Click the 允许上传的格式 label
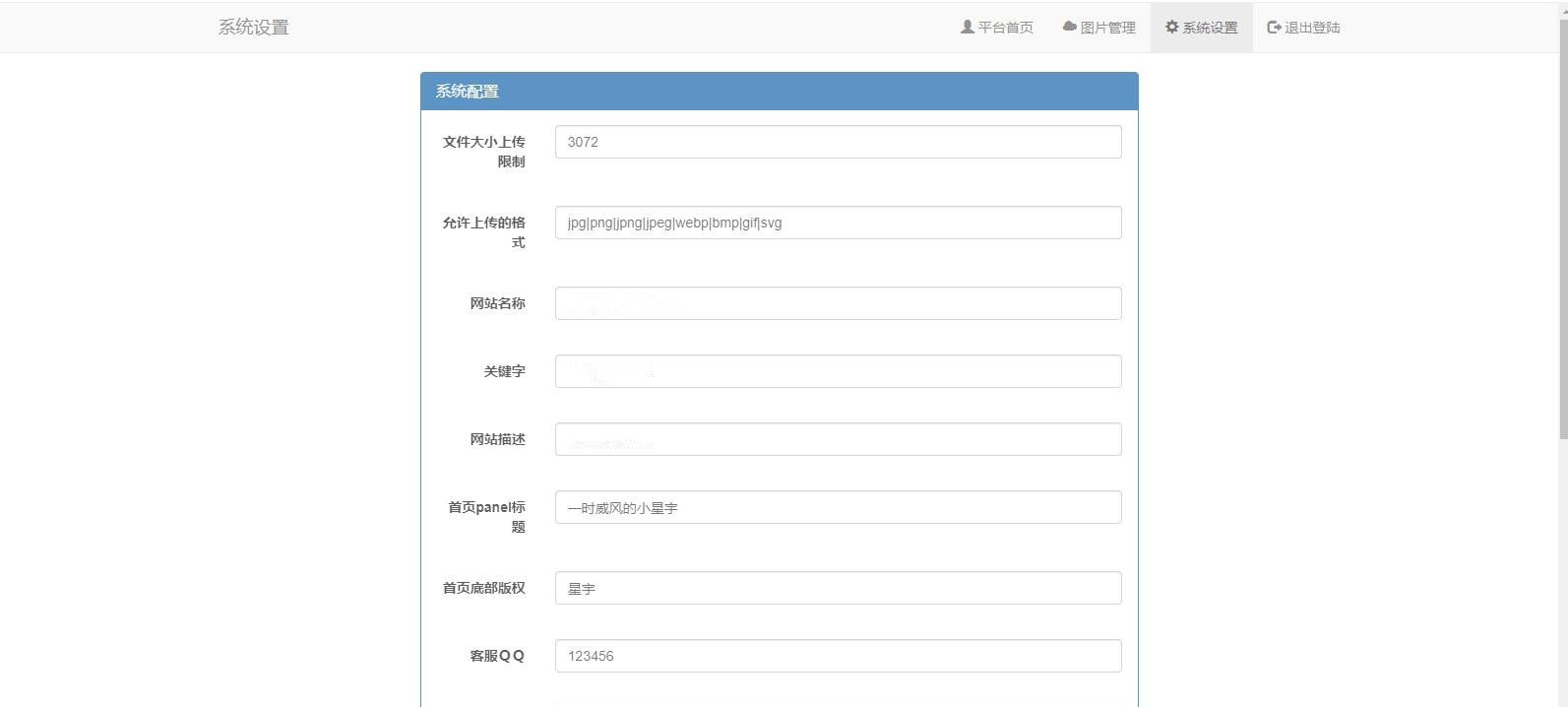 click(484, 232)
